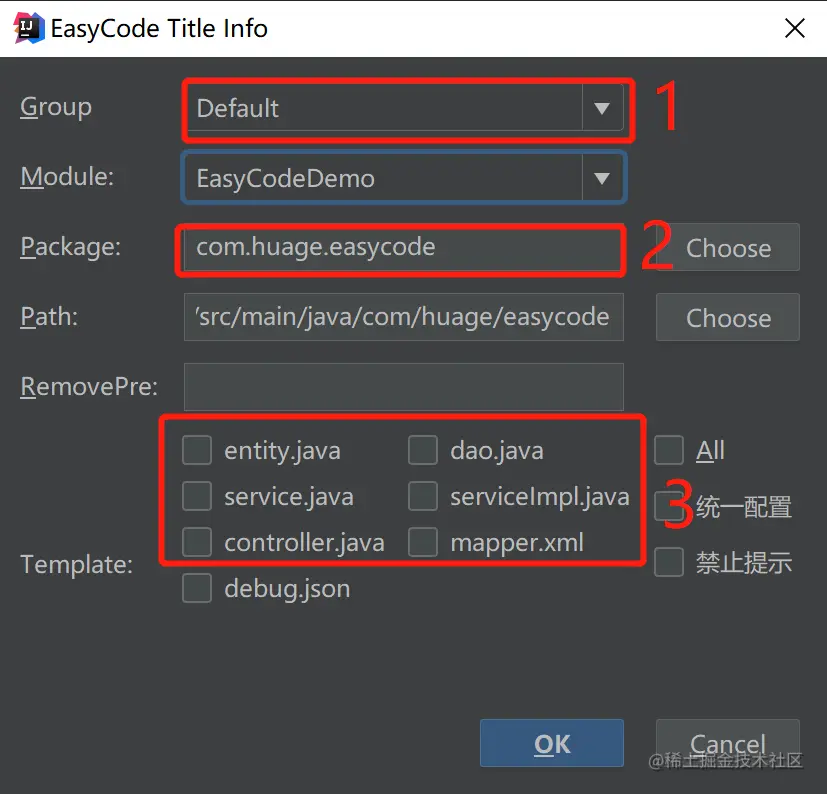
Task: Tick the service.java checkbox
Action: (x=197, y=496)
